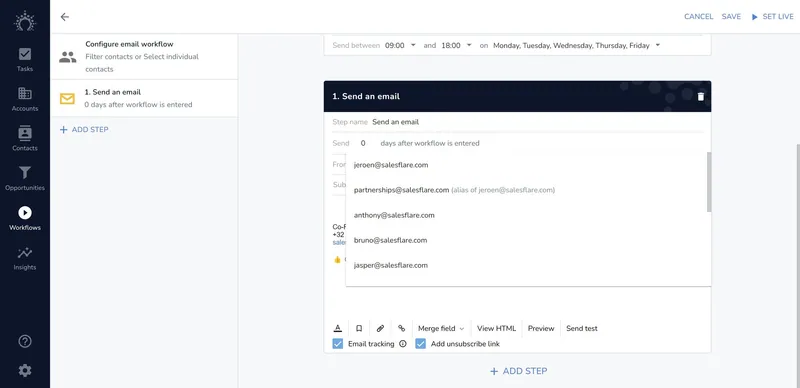Attach a file with paperclip icon
Image resolution: width=800 pixels, height=388 pixels.
(380, 328)
